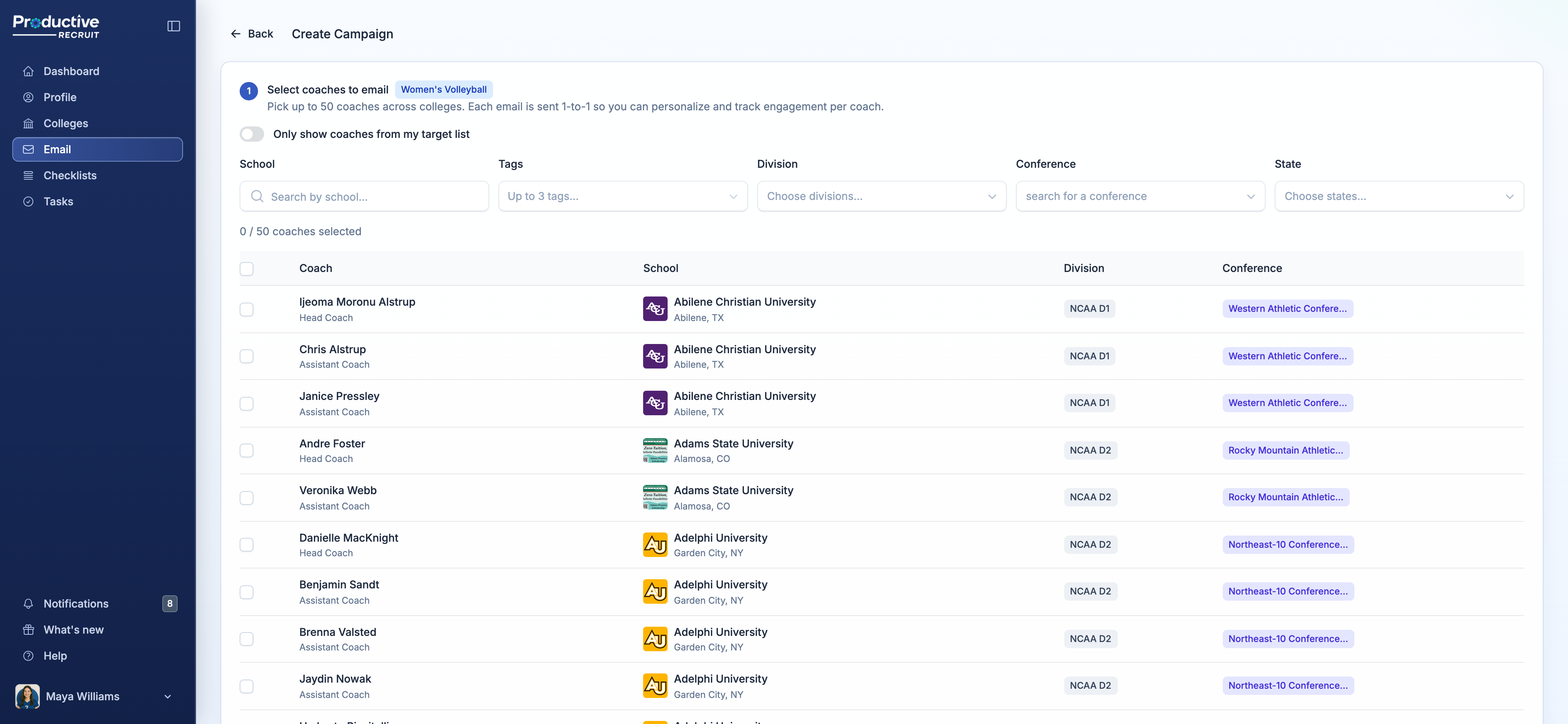Image resolution: width=1568 pixels, height=724 pixels.
Task: Open Tasks section
Action: point(97,201)
